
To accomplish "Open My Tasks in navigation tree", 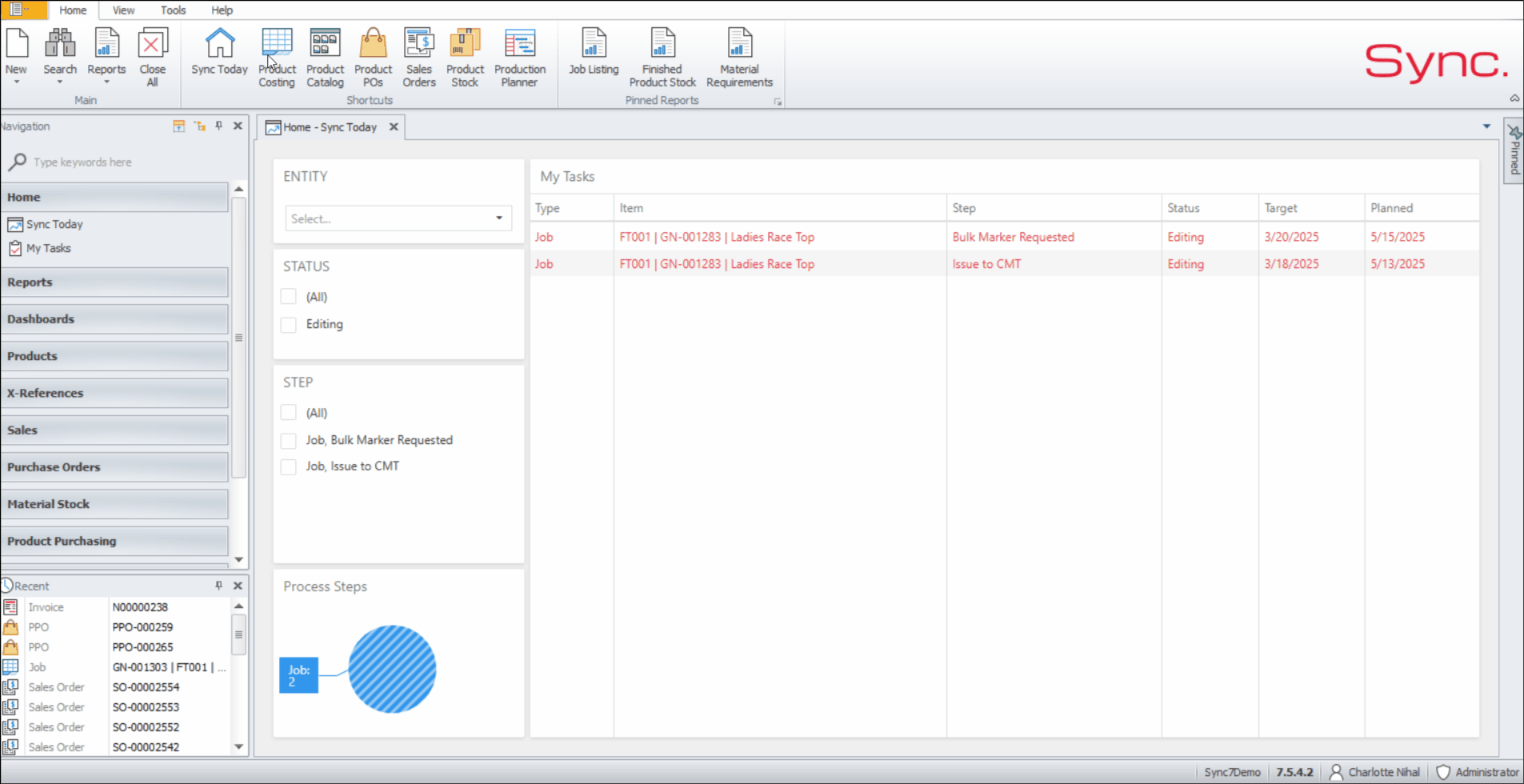I will pyautogui.click(x=48, y=249).
